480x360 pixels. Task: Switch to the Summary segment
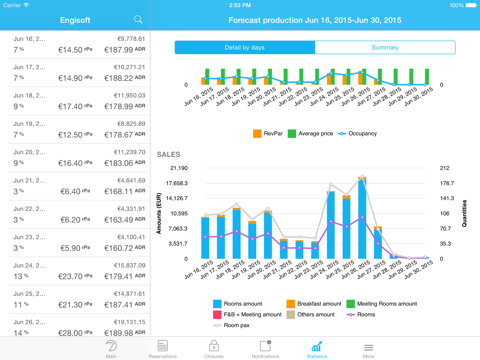tap(385, 47)
